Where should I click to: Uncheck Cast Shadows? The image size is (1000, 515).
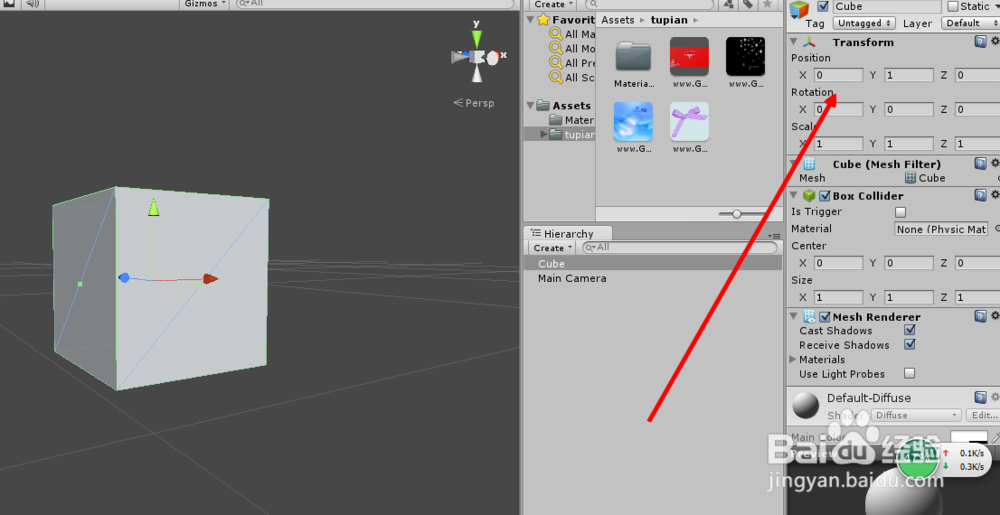tap(910, 330)
